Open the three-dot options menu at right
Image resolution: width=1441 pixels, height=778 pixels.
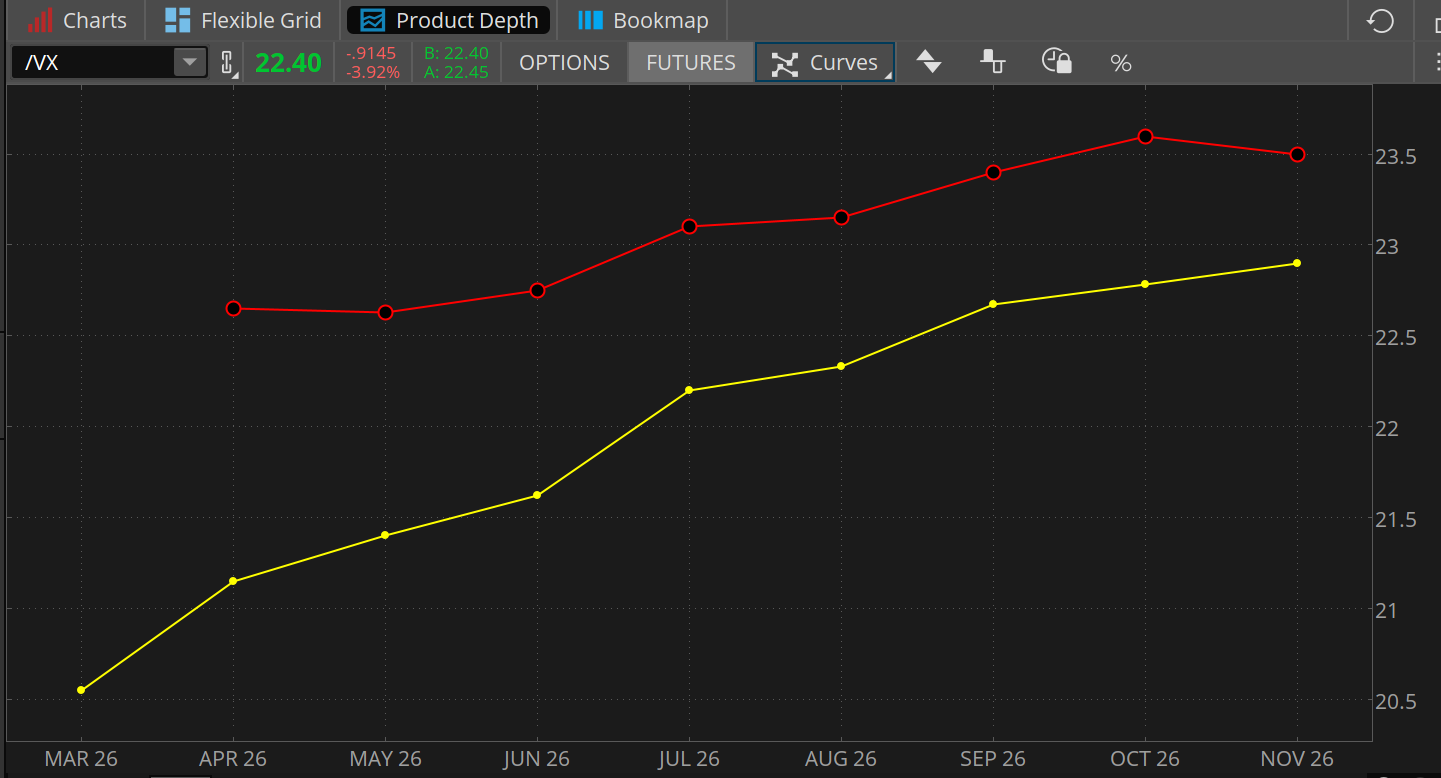[x=1434, y=63]
